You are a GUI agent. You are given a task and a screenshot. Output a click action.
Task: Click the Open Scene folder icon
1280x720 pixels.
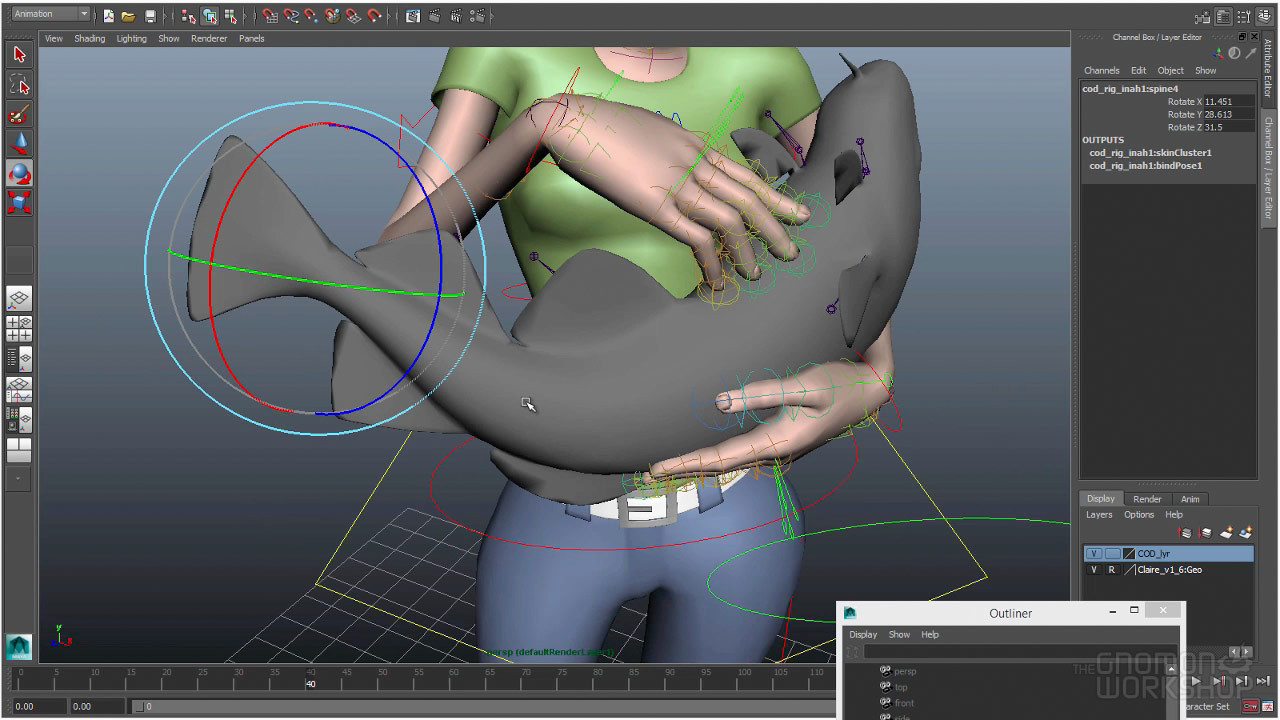tap(128, 16)
